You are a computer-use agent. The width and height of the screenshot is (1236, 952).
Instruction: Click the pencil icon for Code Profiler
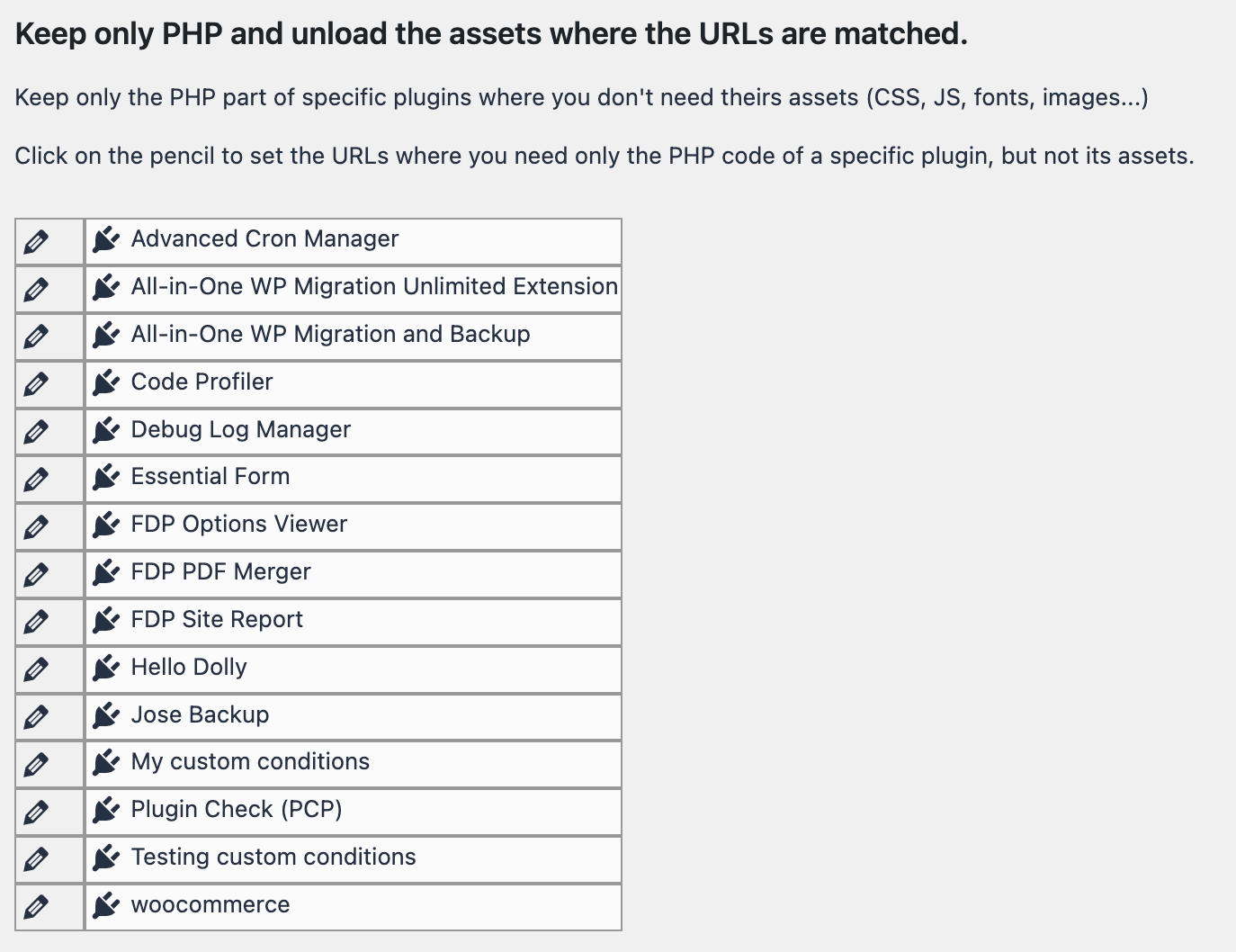[x=37, y=383]
